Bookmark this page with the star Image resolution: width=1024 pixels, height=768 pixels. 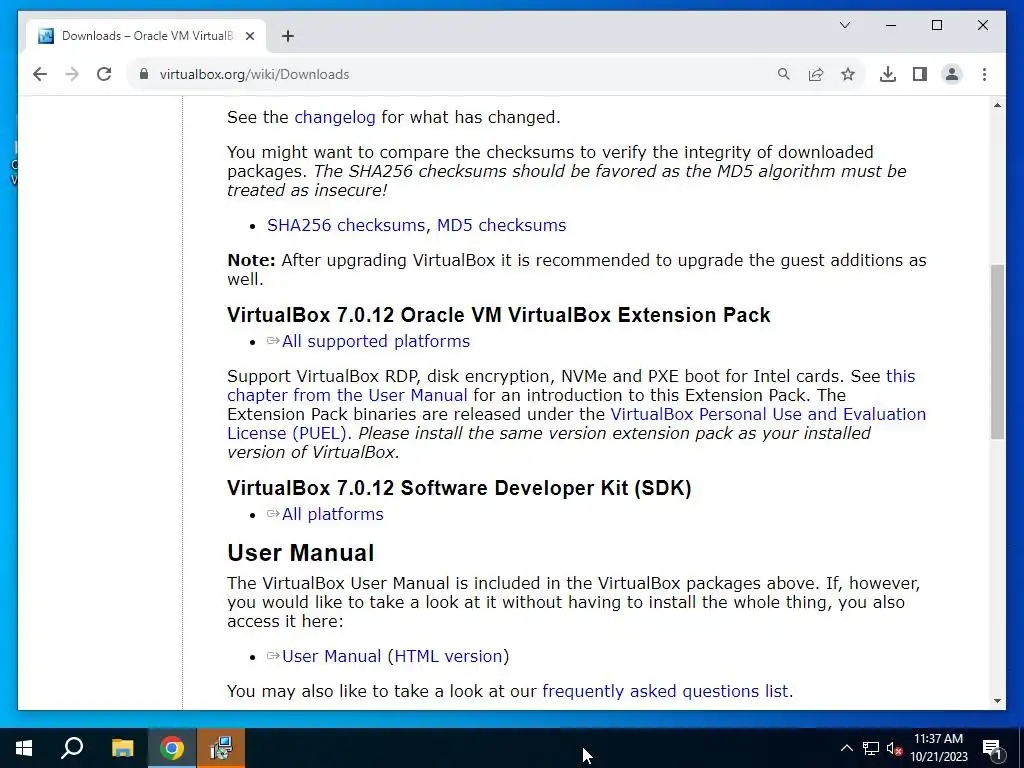coord(848,74)
